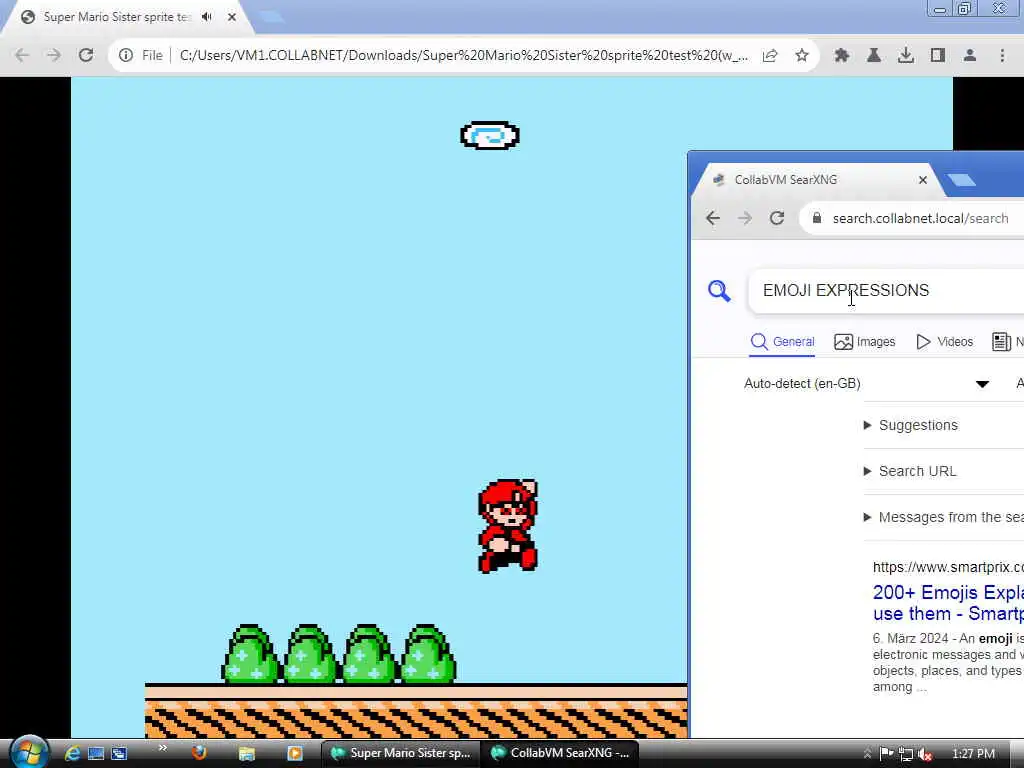The height and width of the screenshot is (768, 1024).
Task: Open the Extensions puzzle icon
Action: pos(842,56)
